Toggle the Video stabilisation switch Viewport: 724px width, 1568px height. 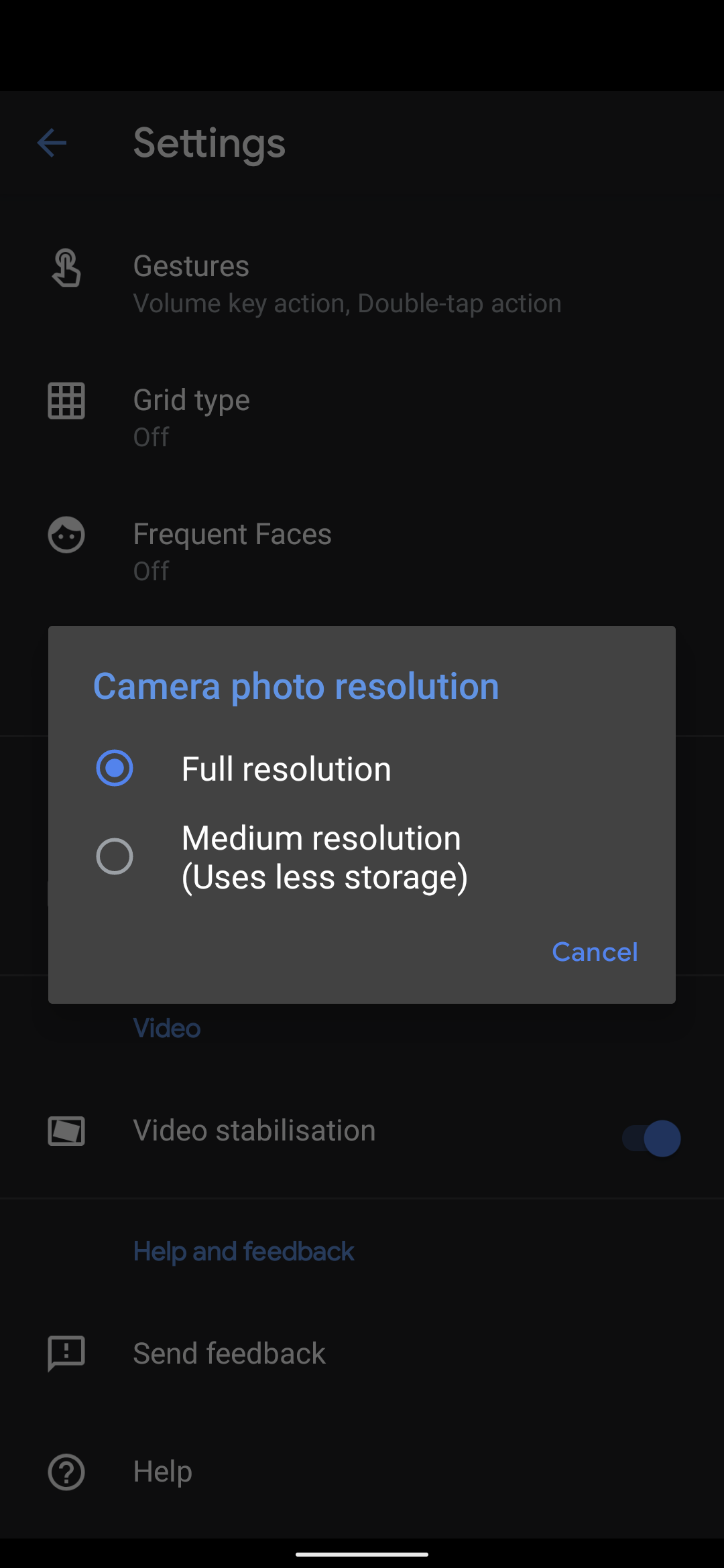[x=651, y=1138]
